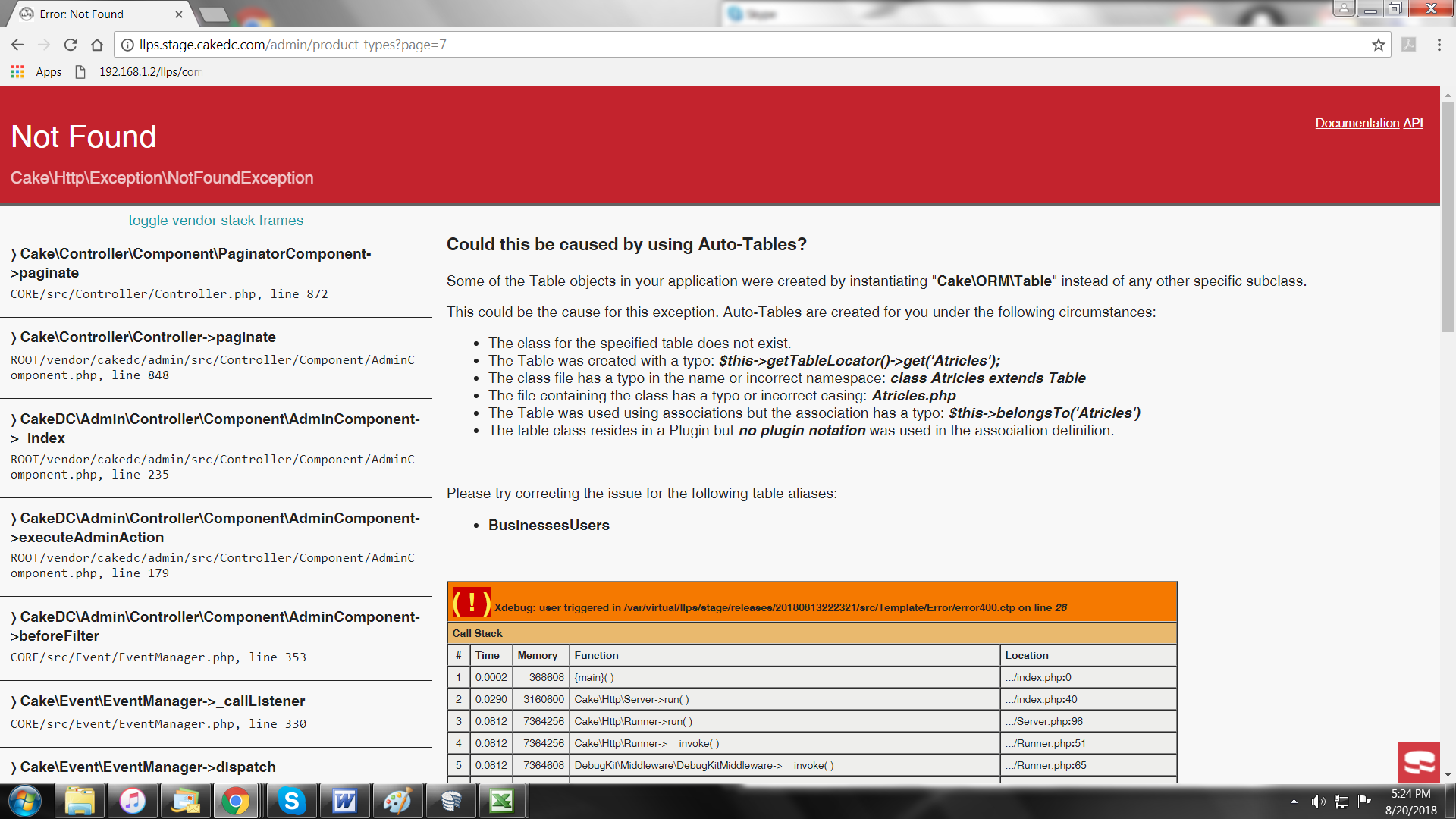Open the Apps grid shortcut
Screen dimensions: 1456x819
pyautogui.click(x=36, y=72)
